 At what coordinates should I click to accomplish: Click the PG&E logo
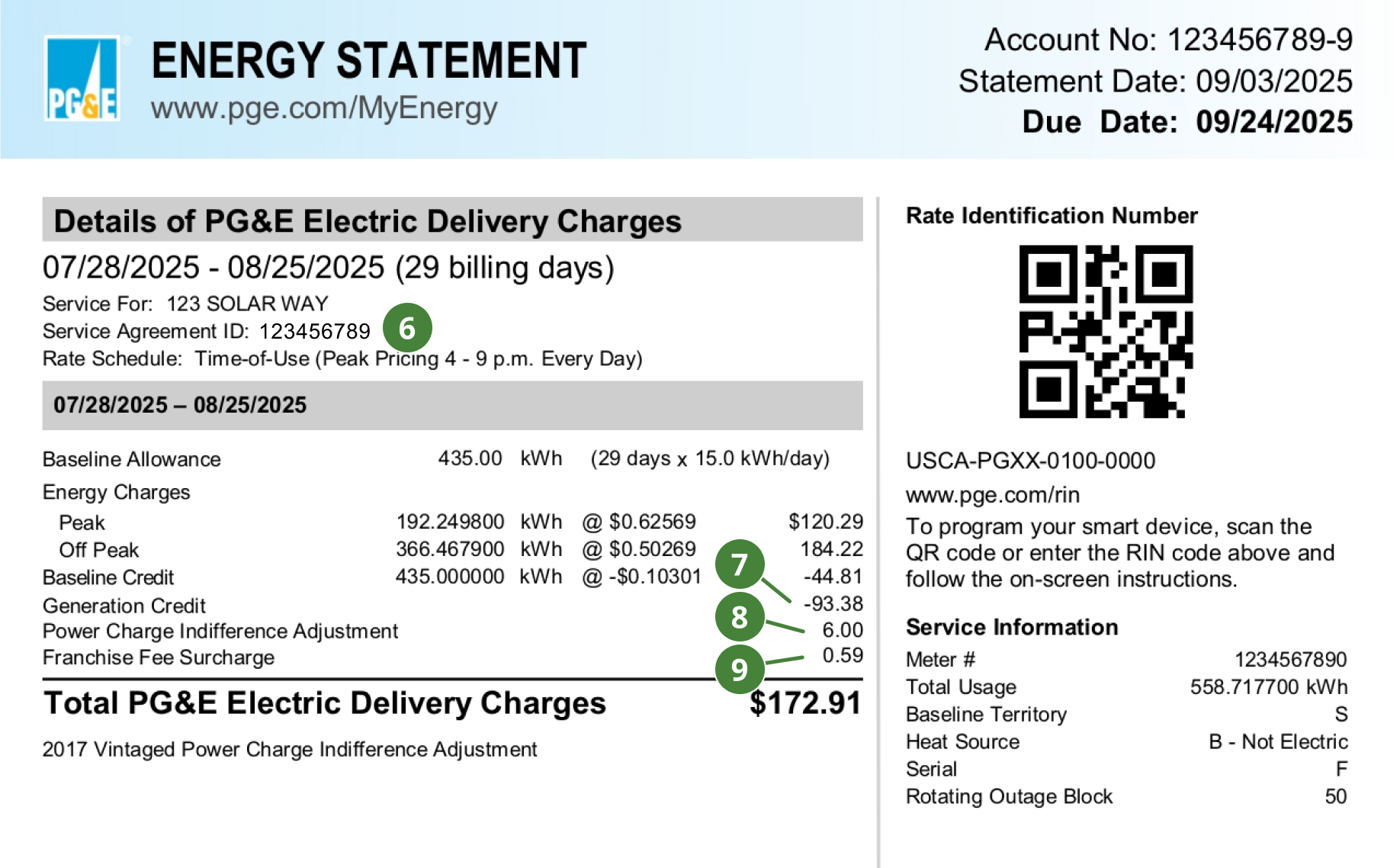(82, 79)
